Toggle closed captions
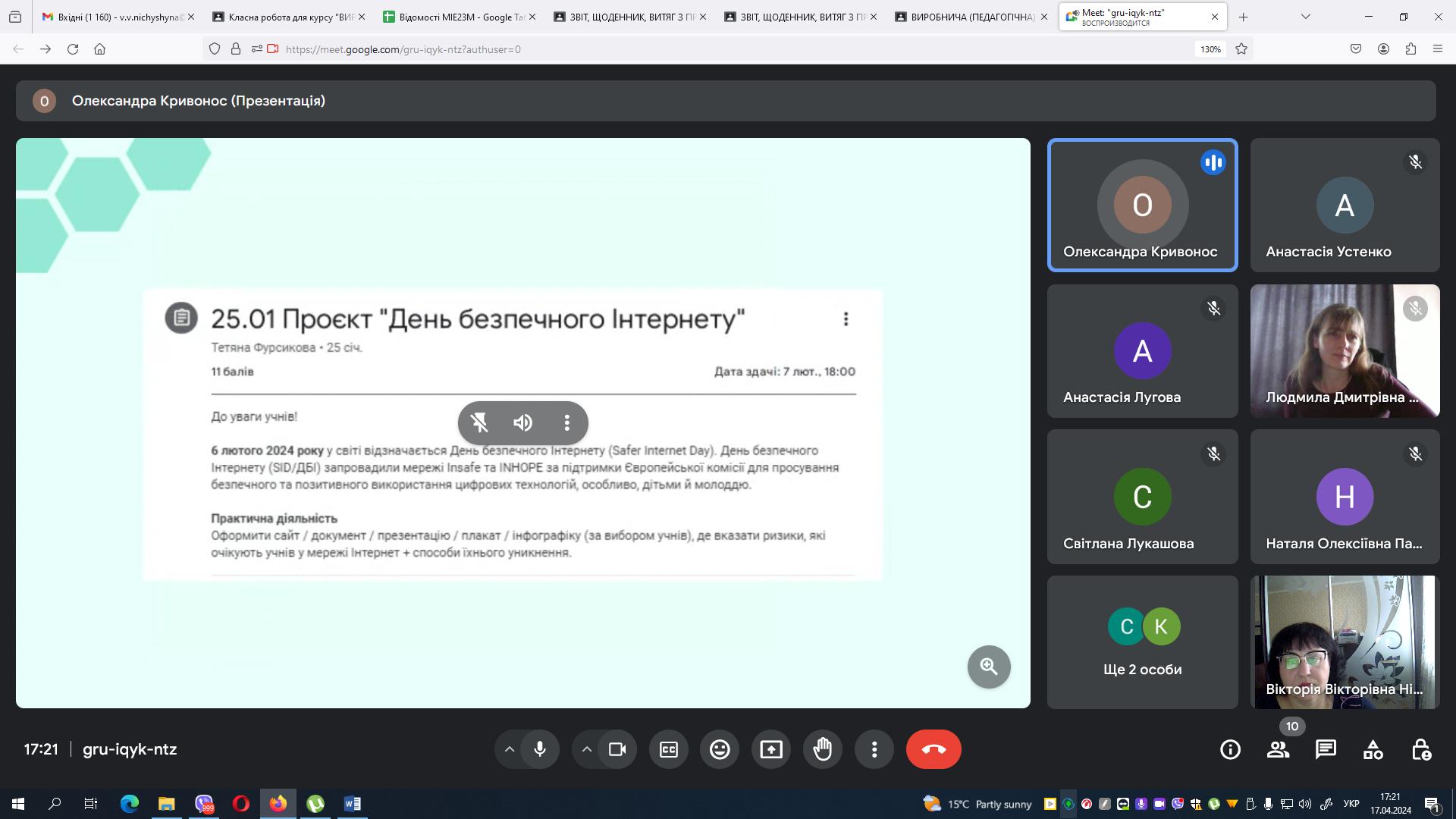1456x819 pixels. point(668,749)
